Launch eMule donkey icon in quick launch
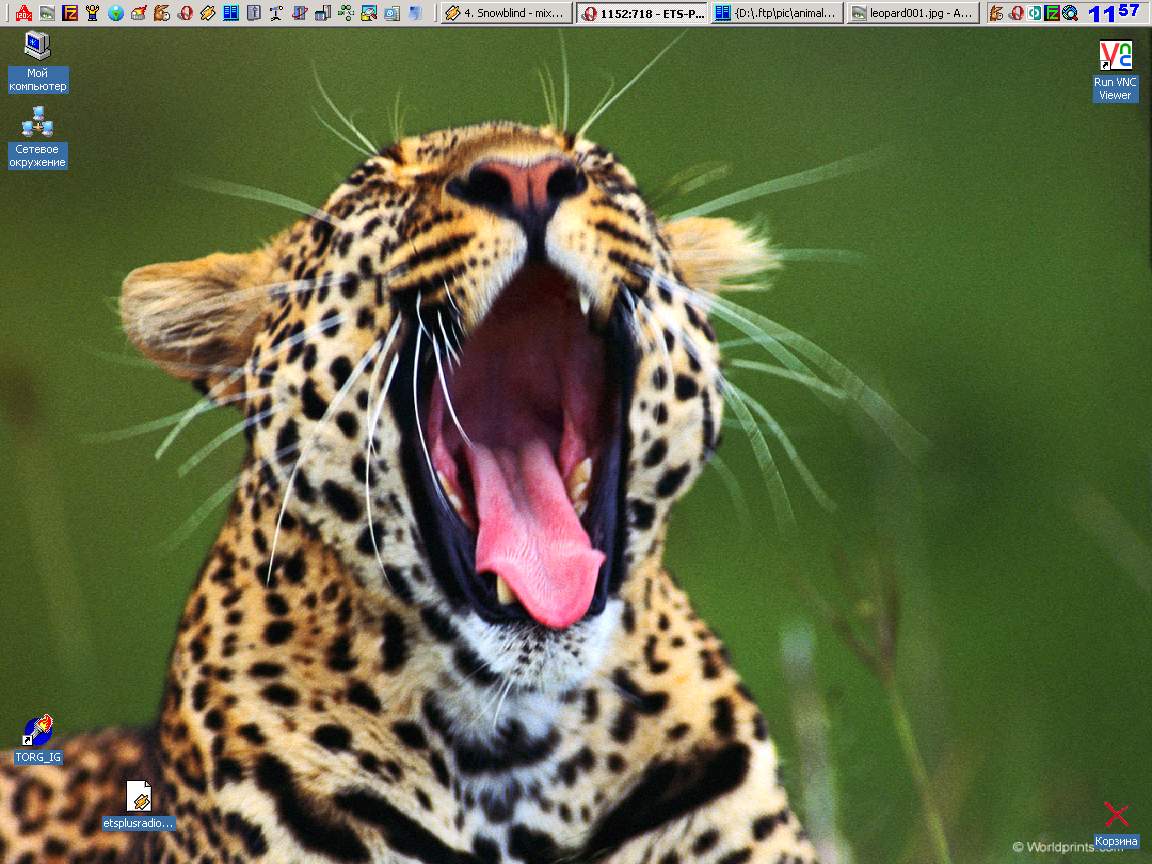The image size is (1152, 864). click(x=162, y=13)
